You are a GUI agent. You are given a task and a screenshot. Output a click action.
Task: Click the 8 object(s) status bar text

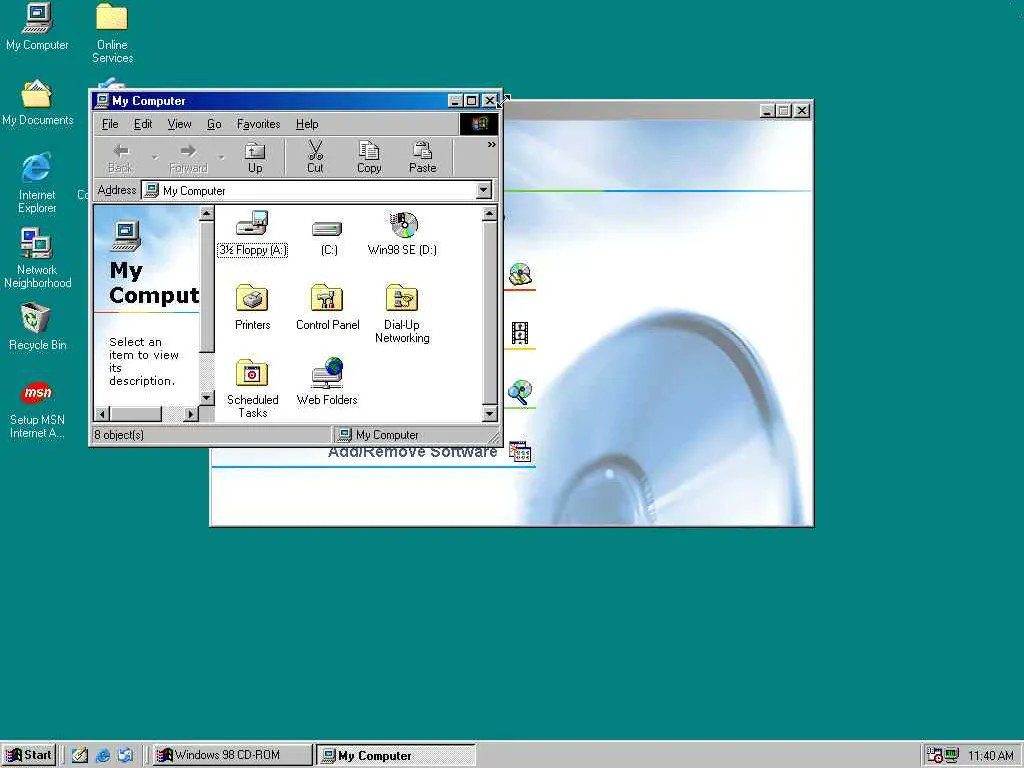[119, 435]
